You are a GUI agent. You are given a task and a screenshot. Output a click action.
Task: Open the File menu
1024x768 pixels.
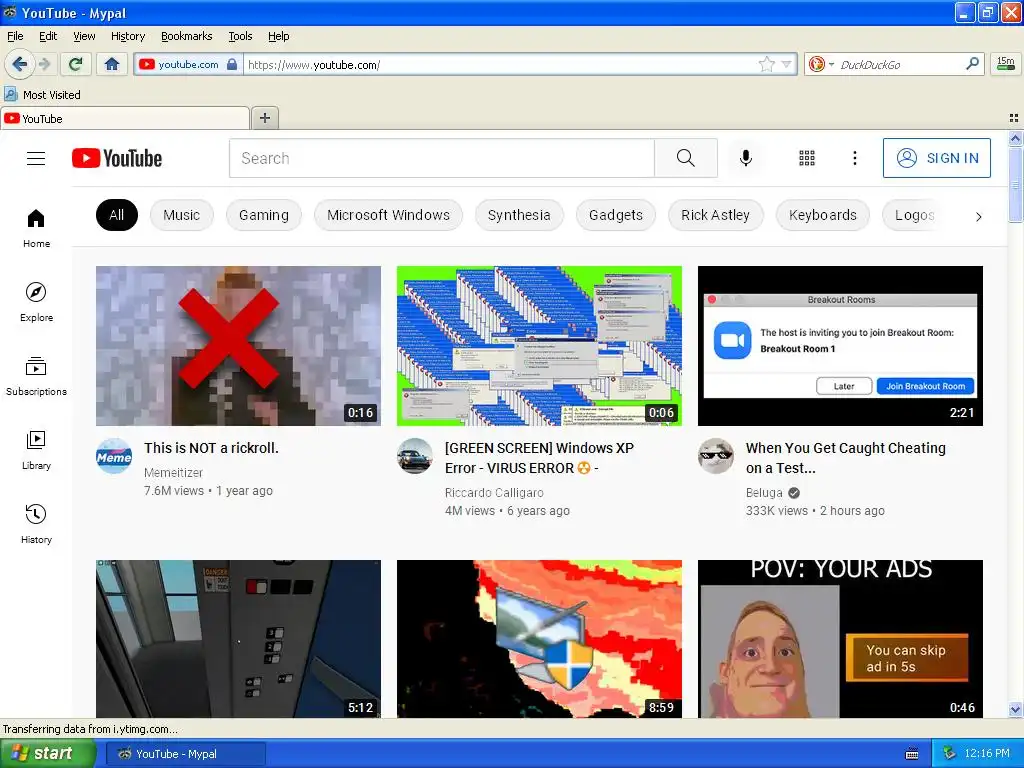click(x=15, y=36)
